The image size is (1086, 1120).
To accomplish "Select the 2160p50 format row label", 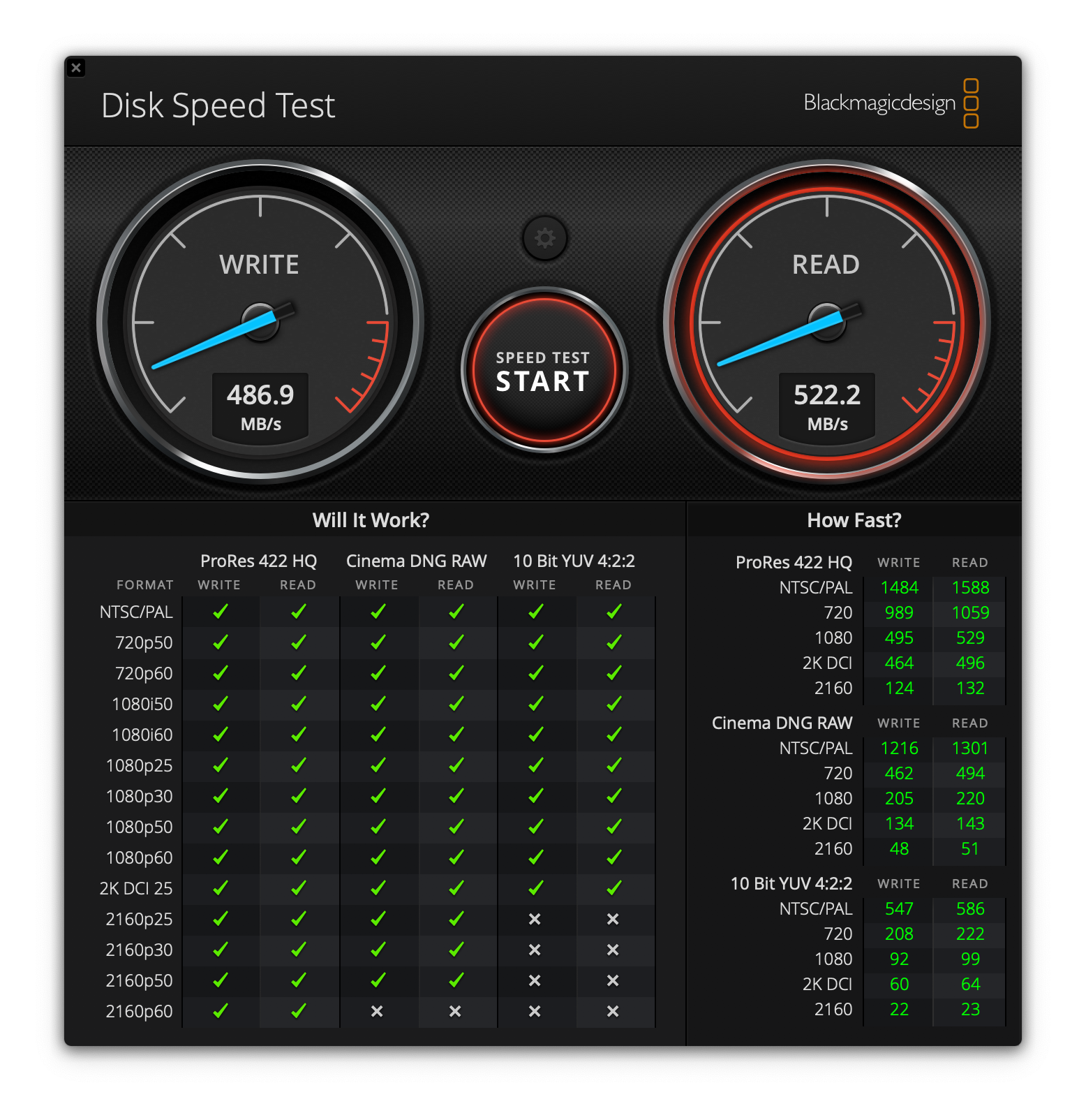I will click(x=139, y=980).
